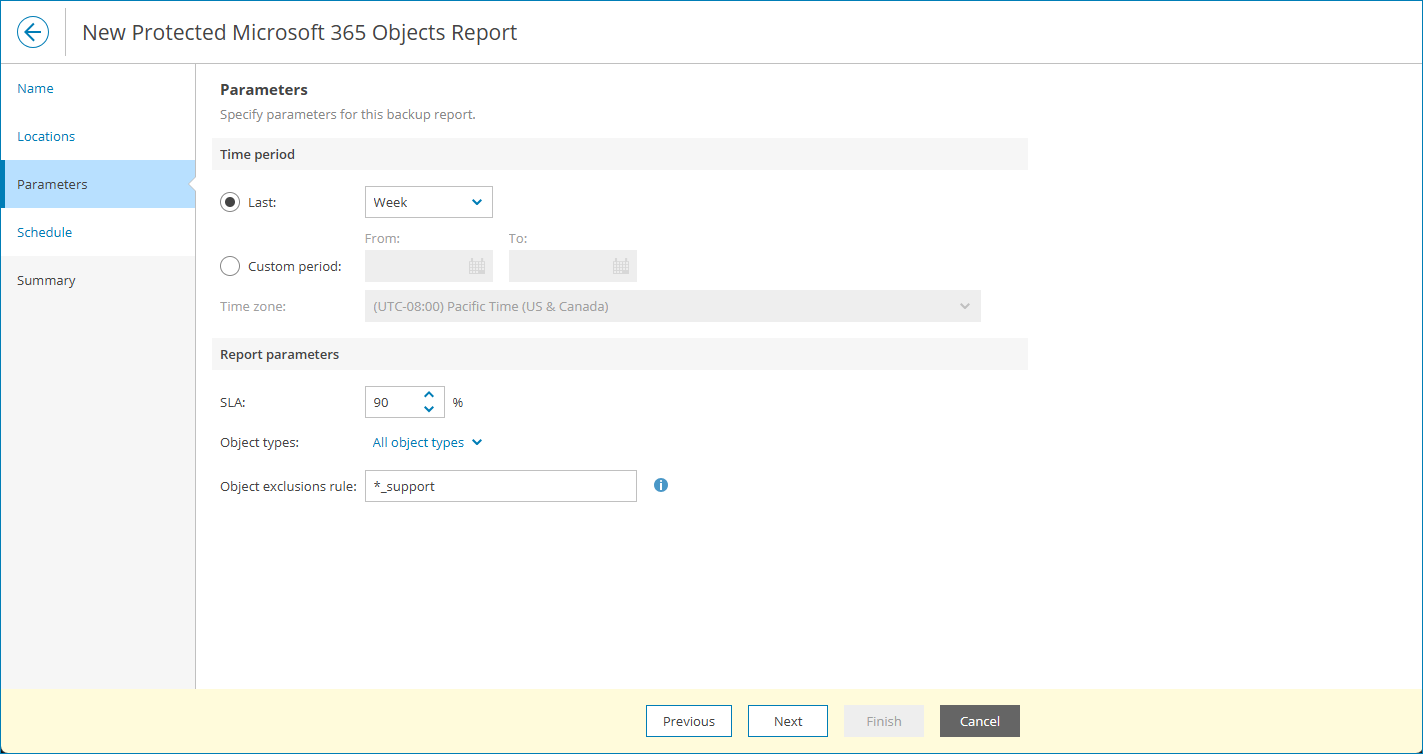Select the Last time period radio button
Image resolution: width=1423 pixels, height=754 pixels.
click(230, 201)
